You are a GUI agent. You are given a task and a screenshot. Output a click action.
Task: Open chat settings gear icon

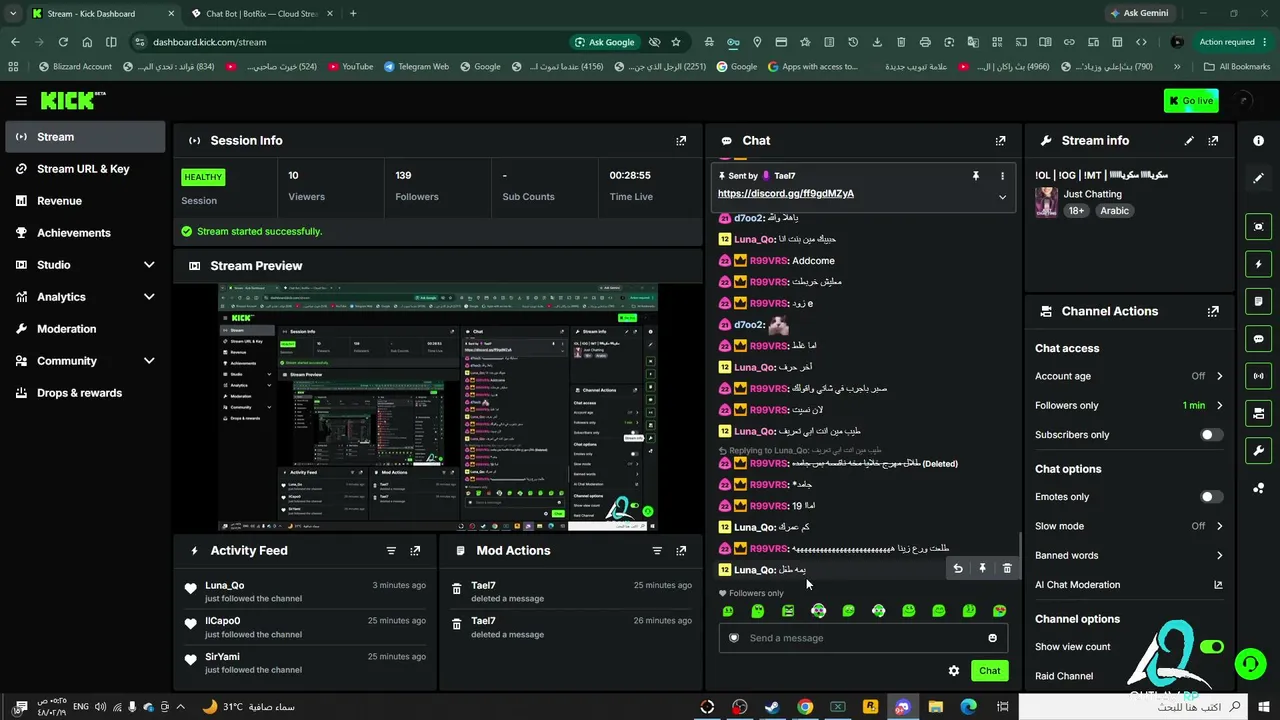954,671
